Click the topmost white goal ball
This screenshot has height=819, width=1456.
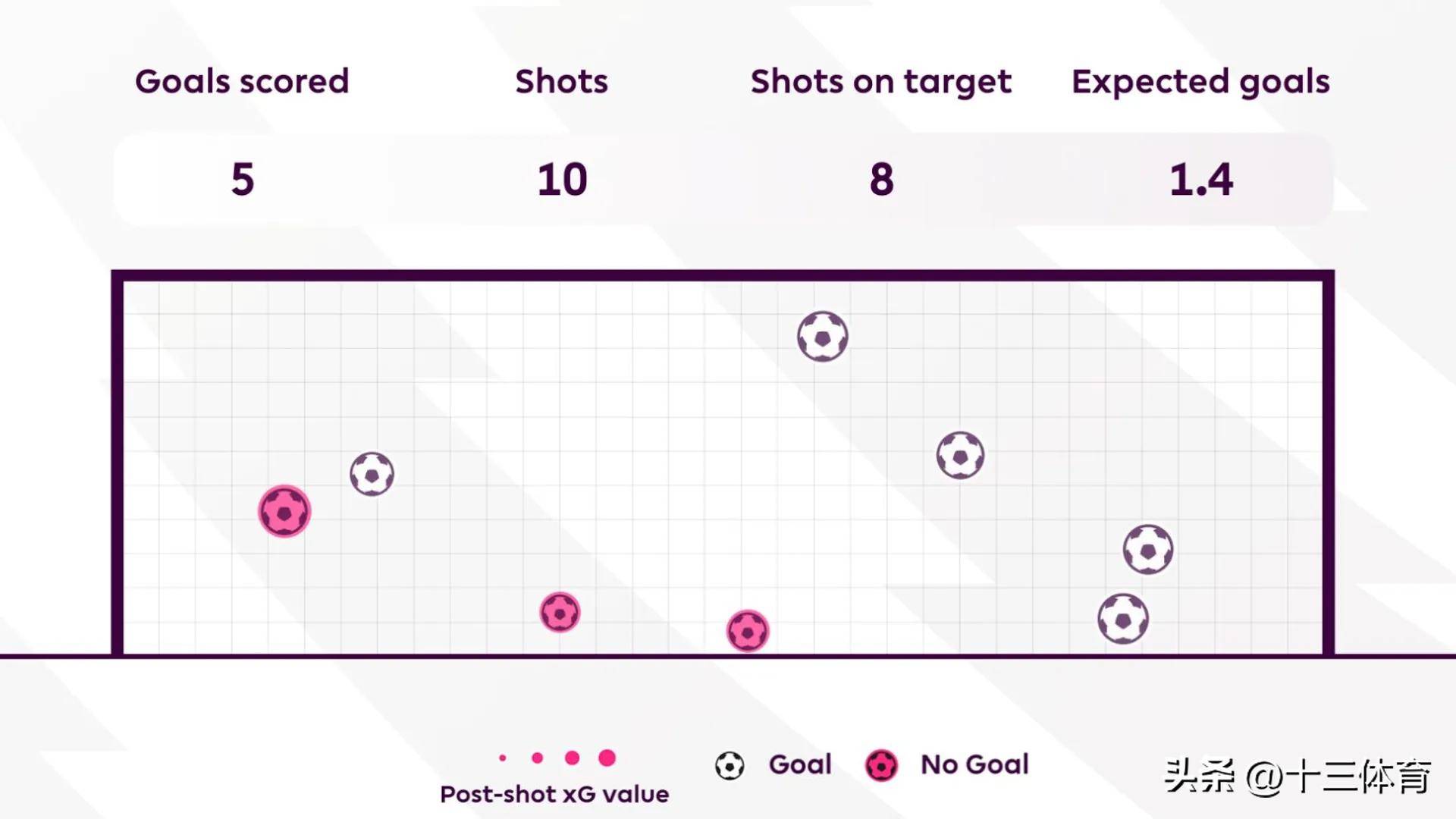822,336
